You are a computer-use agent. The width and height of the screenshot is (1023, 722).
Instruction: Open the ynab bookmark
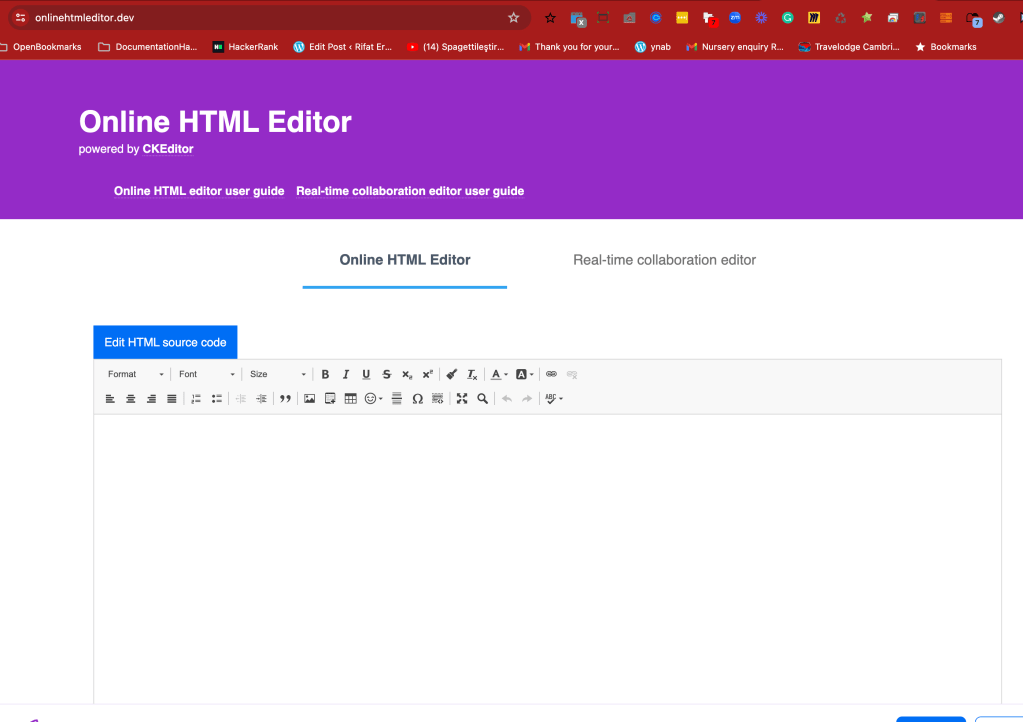point(652,47)
